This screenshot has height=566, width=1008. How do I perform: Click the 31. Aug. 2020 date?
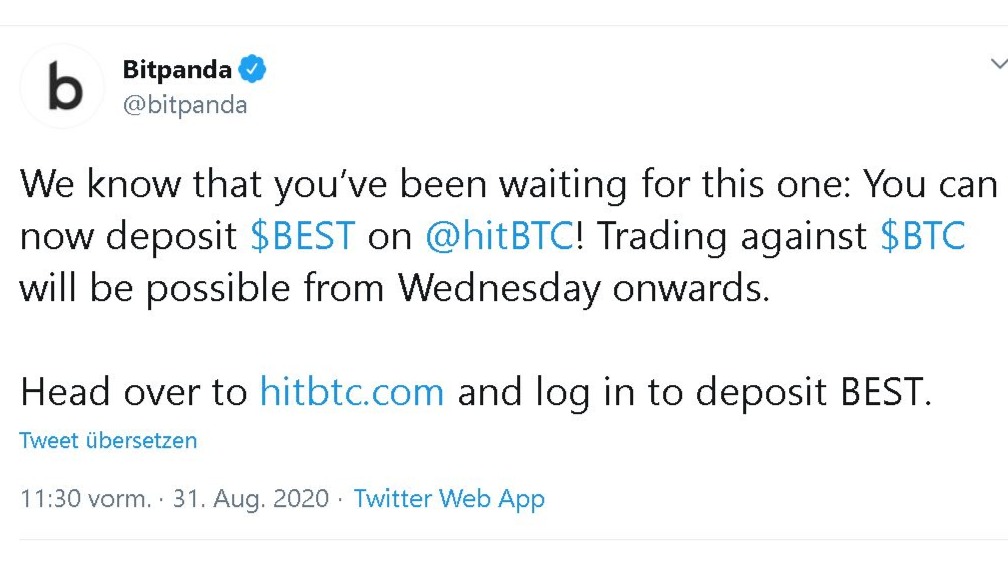[x=251, y=498]
